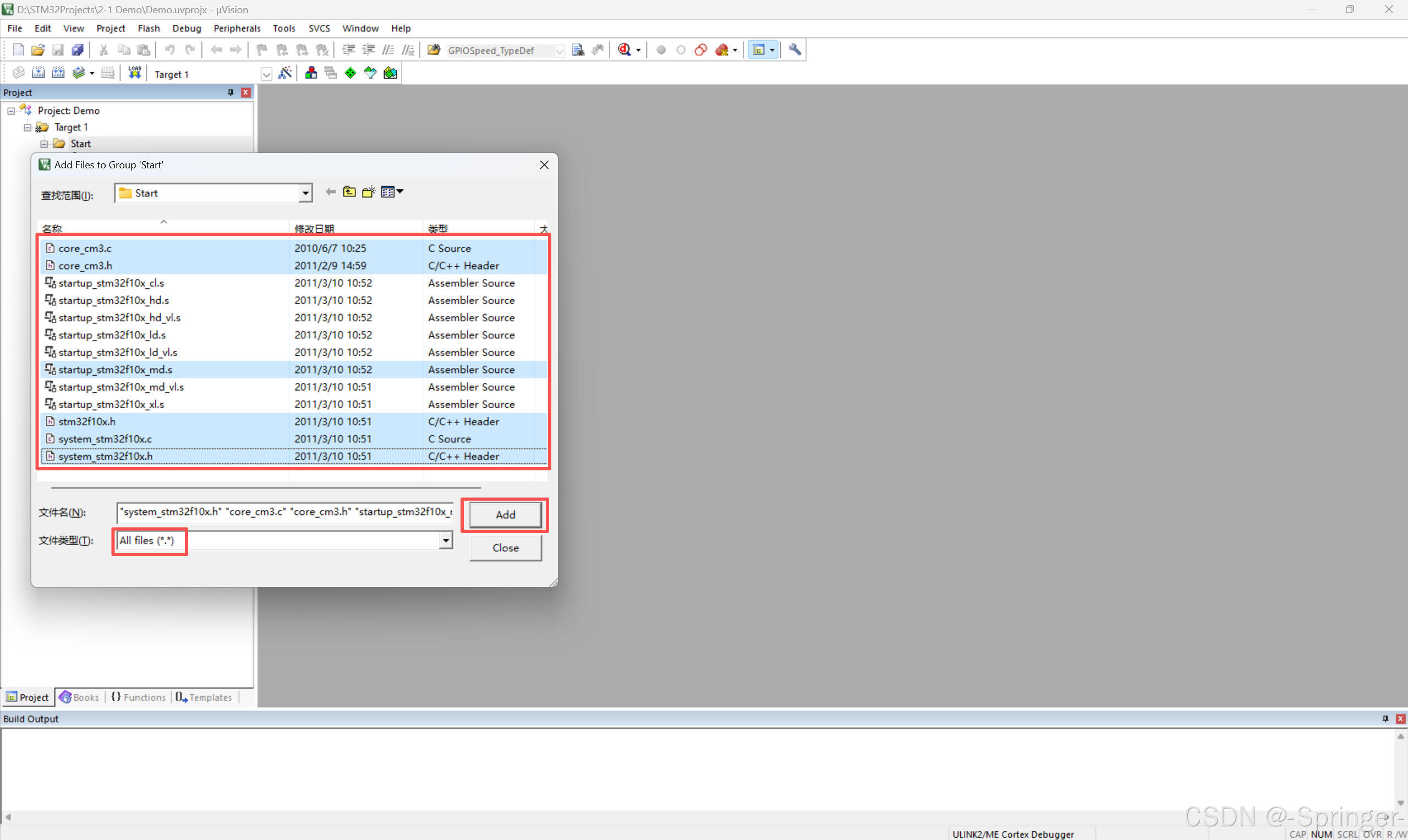Click the Manage Run-Time Environment green diamond icon
Image resolution: width=1408 pixels, height=840 pixels.
point(350,73)
